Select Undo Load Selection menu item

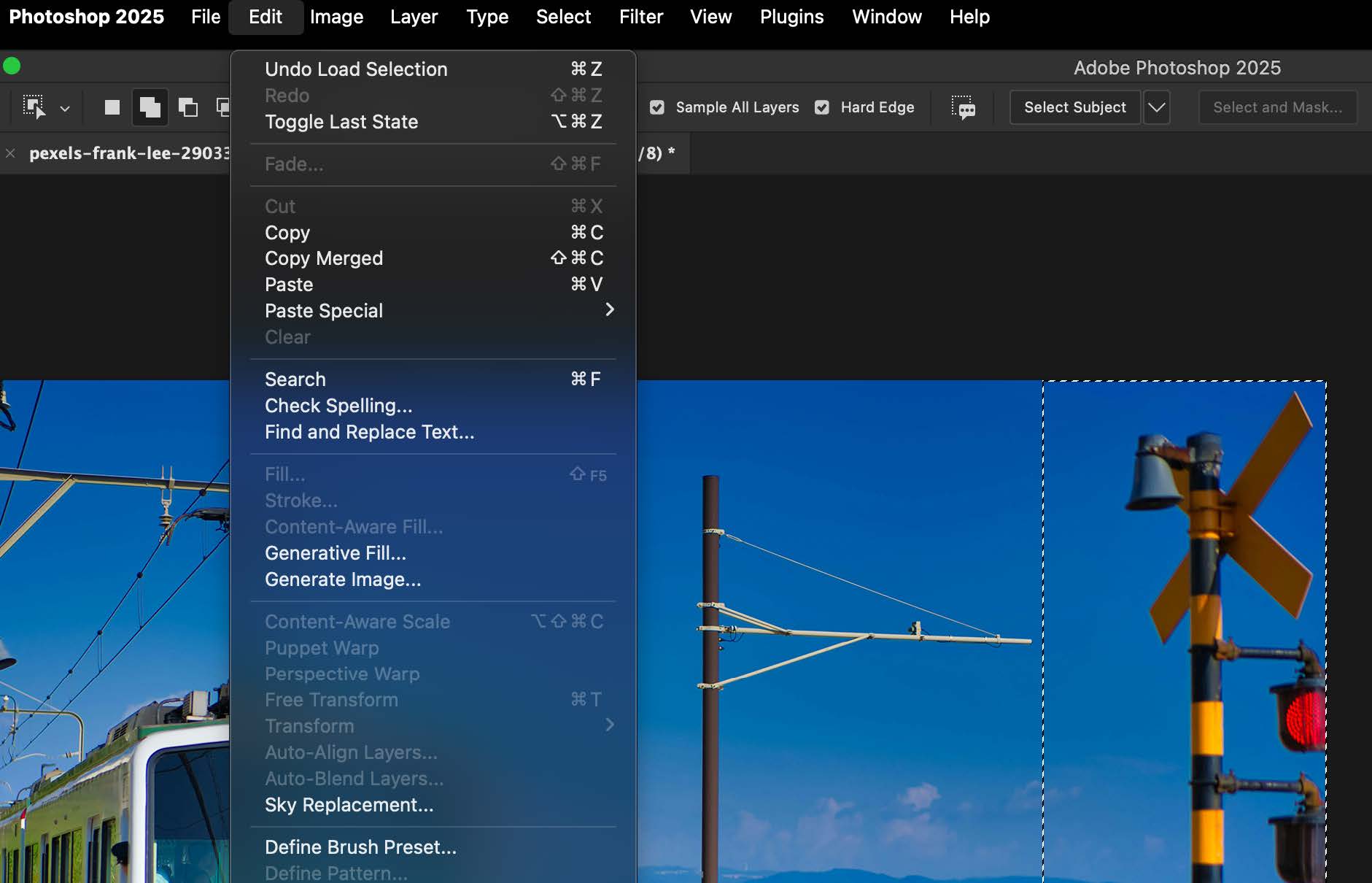click(x=356, y=69)
